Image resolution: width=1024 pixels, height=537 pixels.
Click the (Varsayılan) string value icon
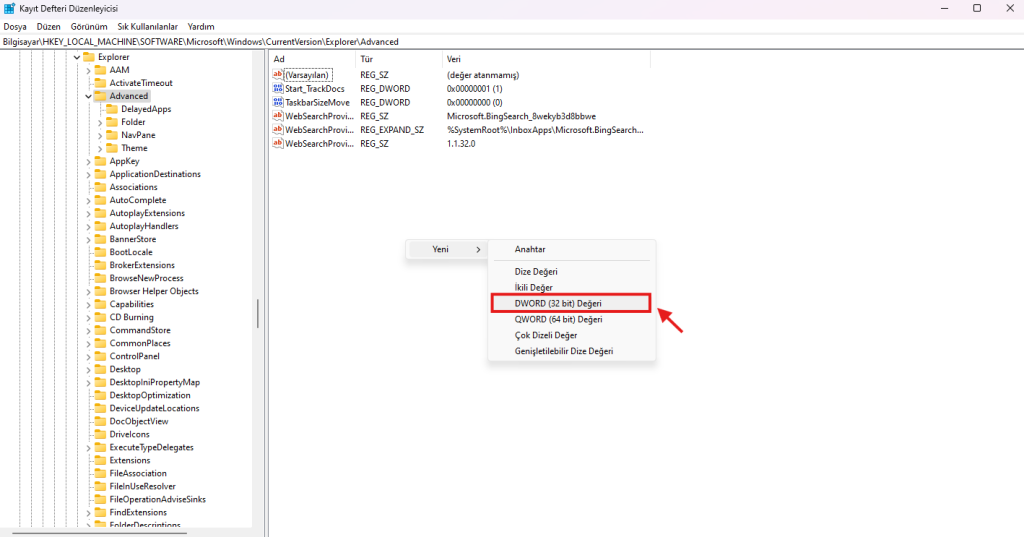[x=278, y=75]
